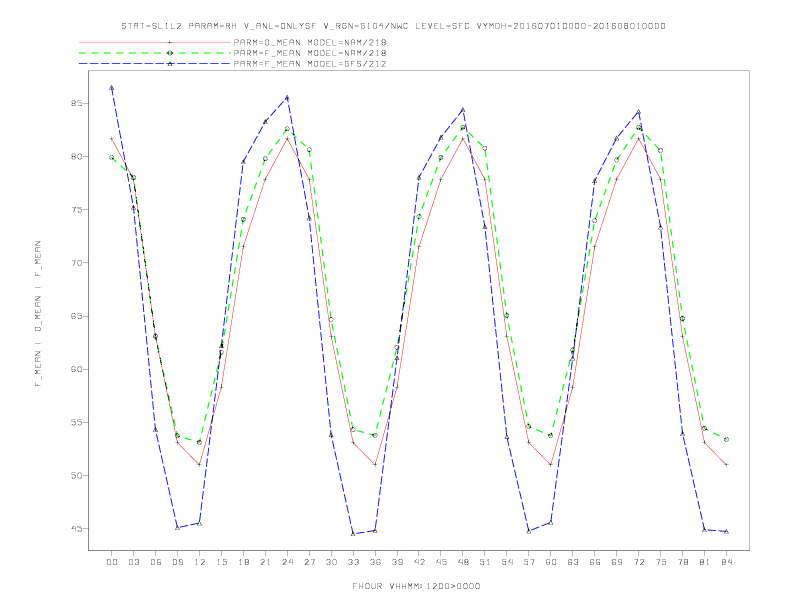Click x-axis forecast hour label 63
The image size is (792, 612).
(x=573, y=562)
